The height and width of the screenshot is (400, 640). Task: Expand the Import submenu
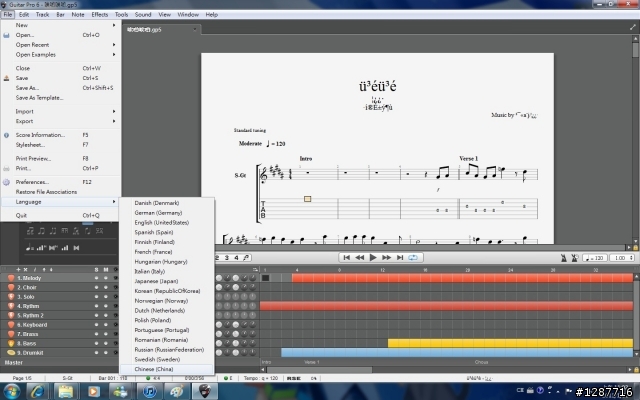click(114, 111)
